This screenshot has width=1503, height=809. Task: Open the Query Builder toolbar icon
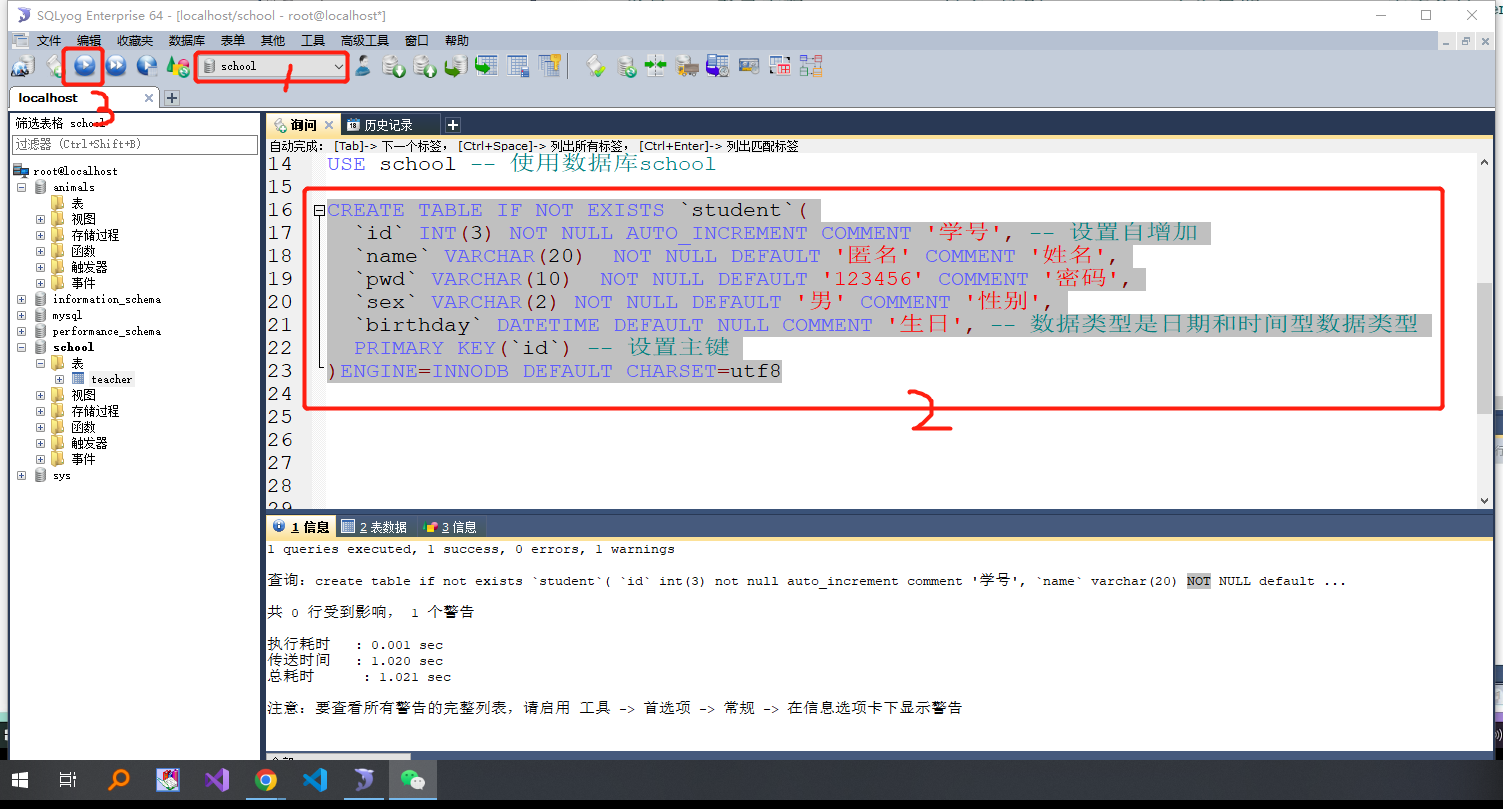coord(780,66)
